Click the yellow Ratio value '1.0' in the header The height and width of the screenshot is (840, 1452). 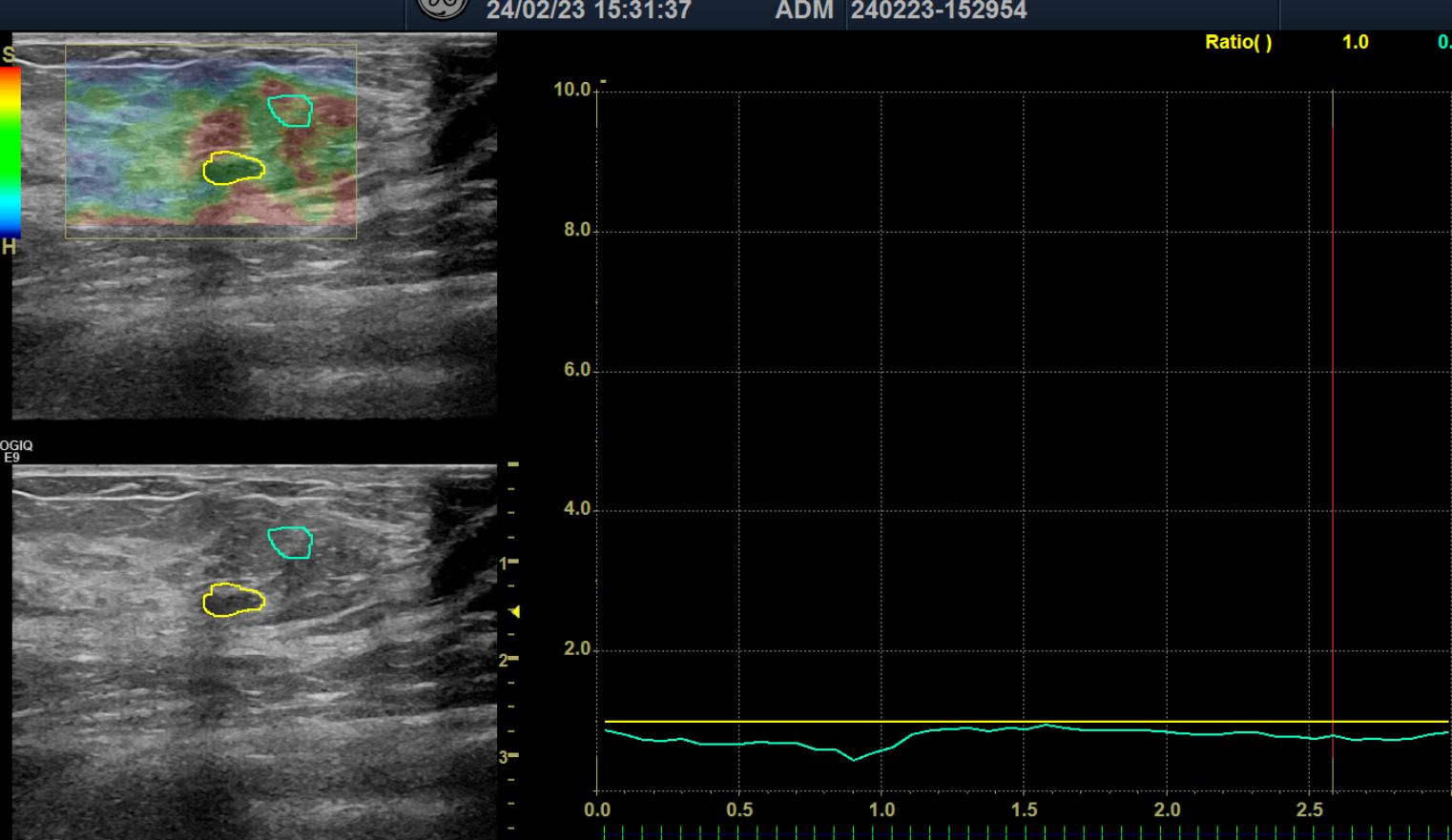pyautogui.click(x=1355, y=42)
